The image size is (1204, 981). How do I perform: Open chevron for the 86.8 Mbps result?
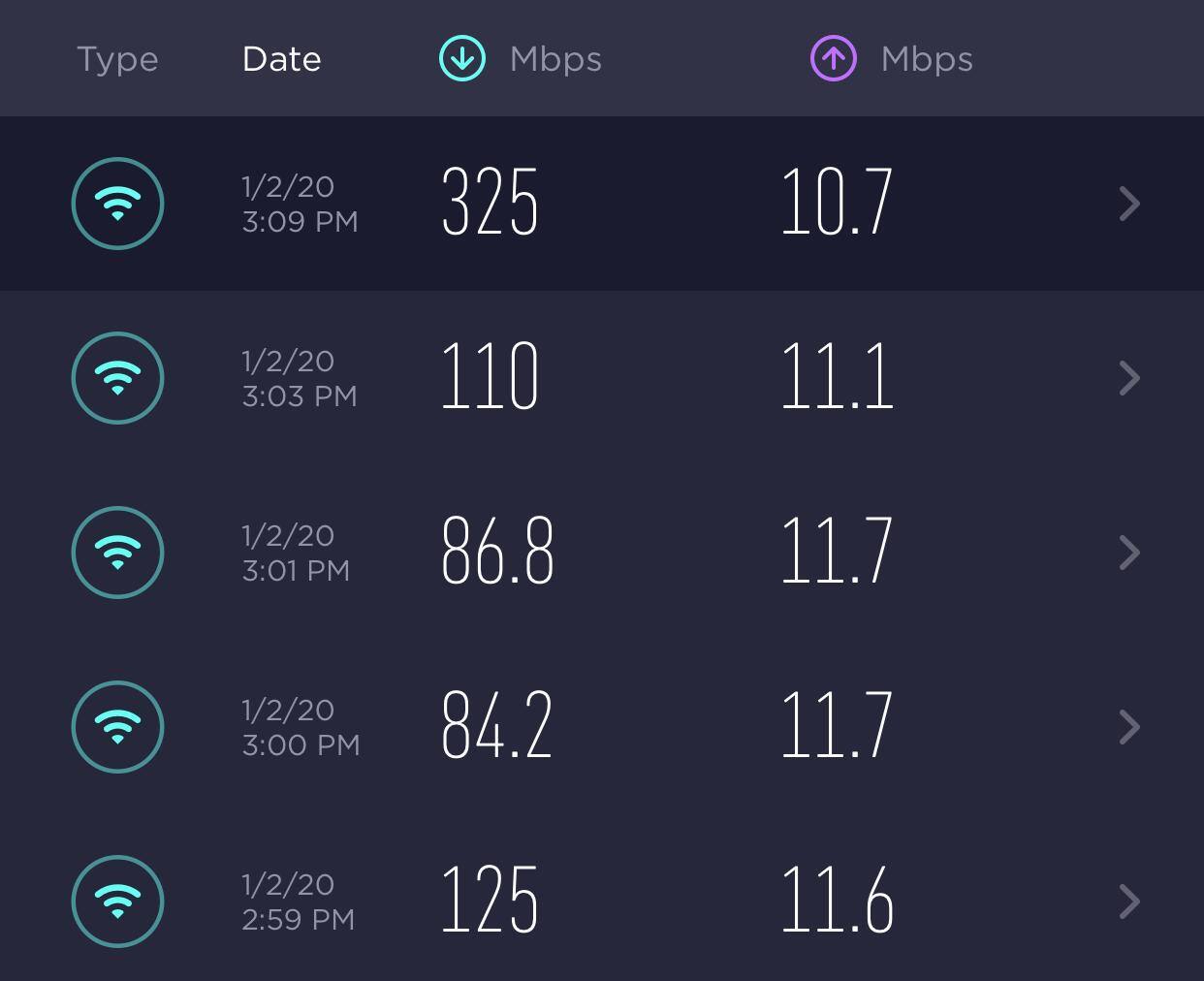1129,553
